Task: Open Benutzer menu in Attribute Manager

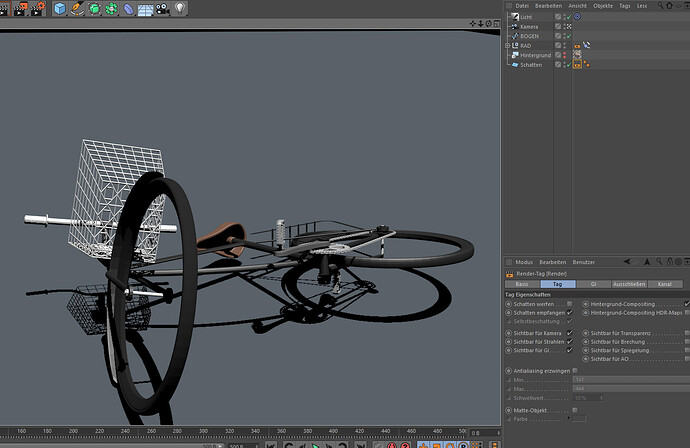Action: tap(584, 262)
